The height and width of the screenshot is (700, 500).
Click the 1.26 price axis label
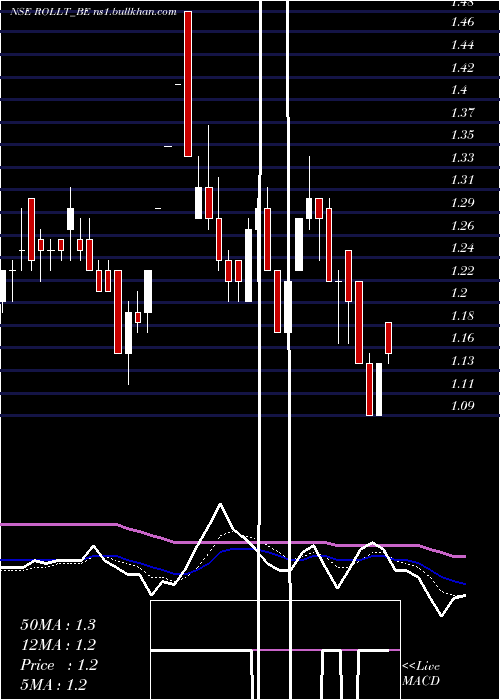(462, 225)
